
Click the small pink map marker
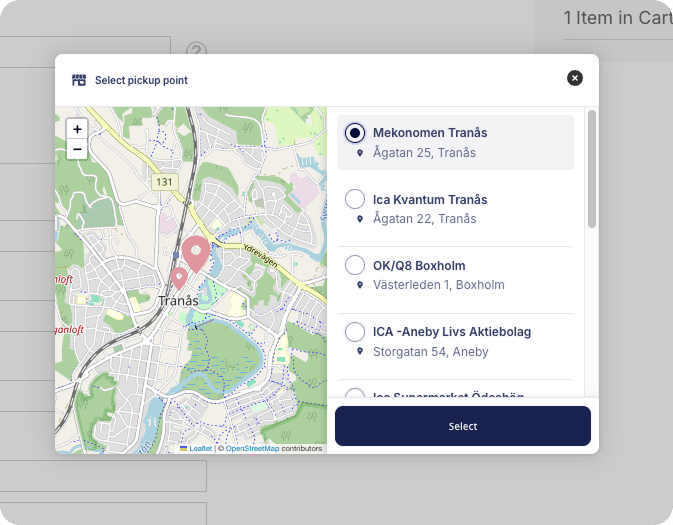point(179,278)
